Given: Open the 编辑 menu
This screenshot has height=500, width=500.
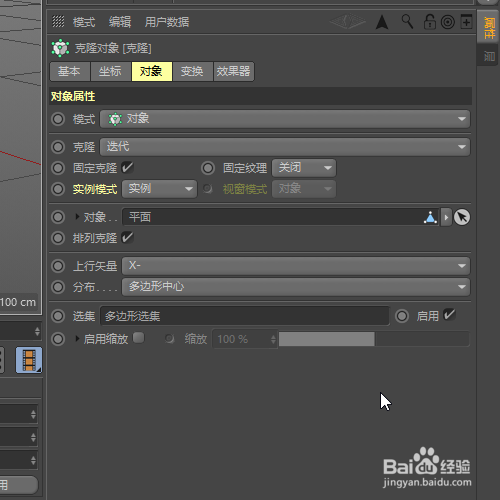Looking at the screenshot, I should [120, 22].
